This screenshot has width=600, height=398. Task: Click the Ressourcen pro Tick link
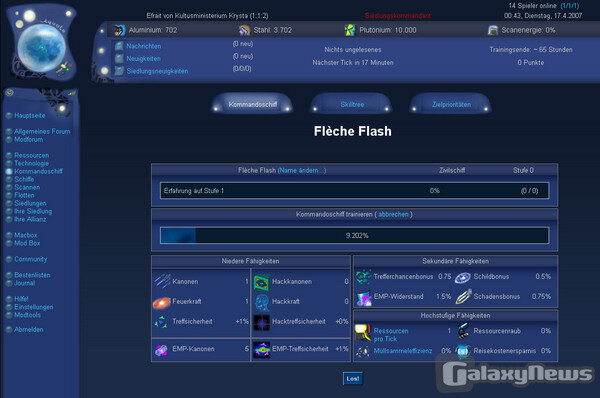tap(391, 335)
